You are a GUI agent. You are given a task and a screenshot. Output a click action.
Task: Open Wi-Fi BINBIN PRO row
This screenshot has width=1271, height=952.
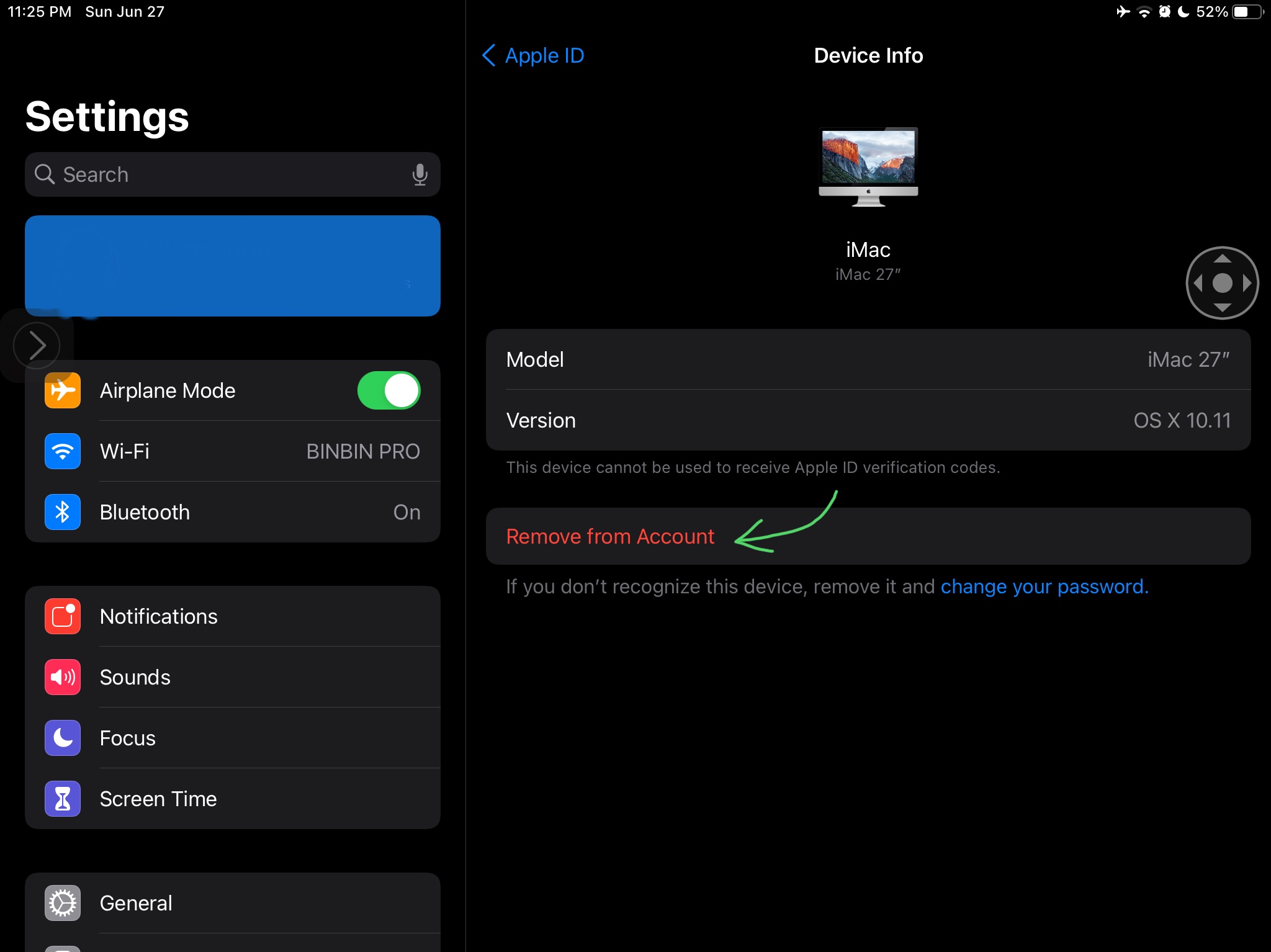tap(261, 451)
